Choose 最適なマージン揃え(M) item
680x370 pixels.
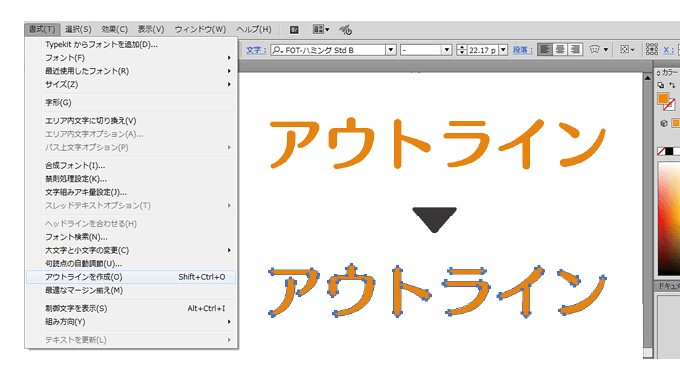(x=132, y=291)
